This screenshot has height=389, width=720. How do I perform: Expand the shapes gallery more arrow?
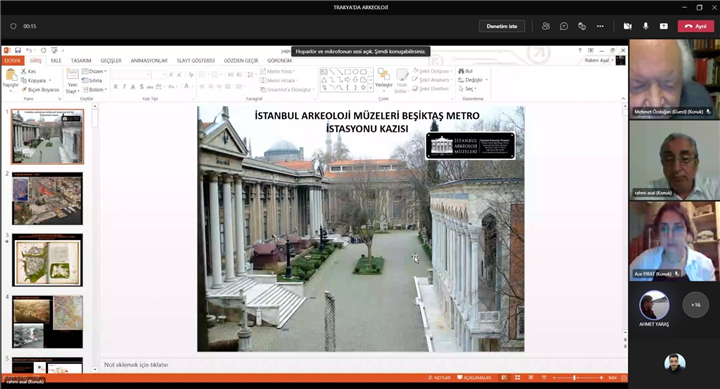(x=371, y=88)
